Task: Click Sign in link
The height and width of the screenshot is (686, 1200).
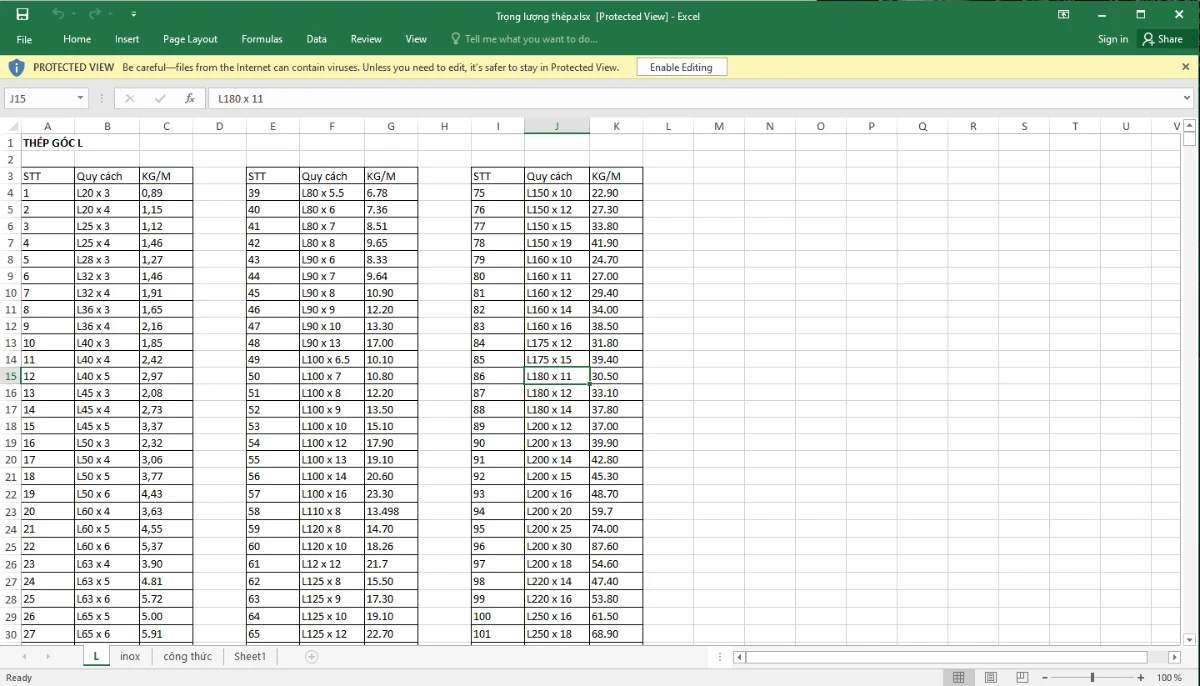Action: coord(1113,39)
